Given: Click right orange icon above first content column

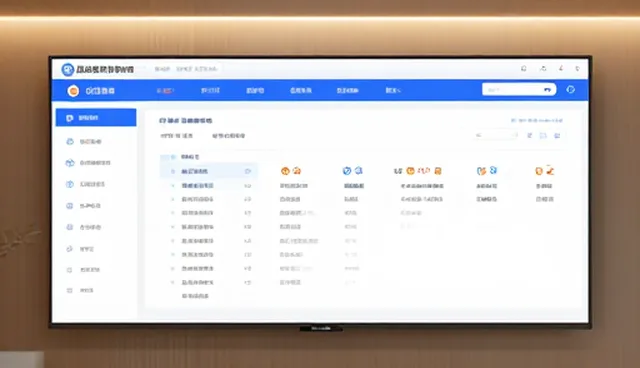Looking at the screenshot, I should [297, 171].
